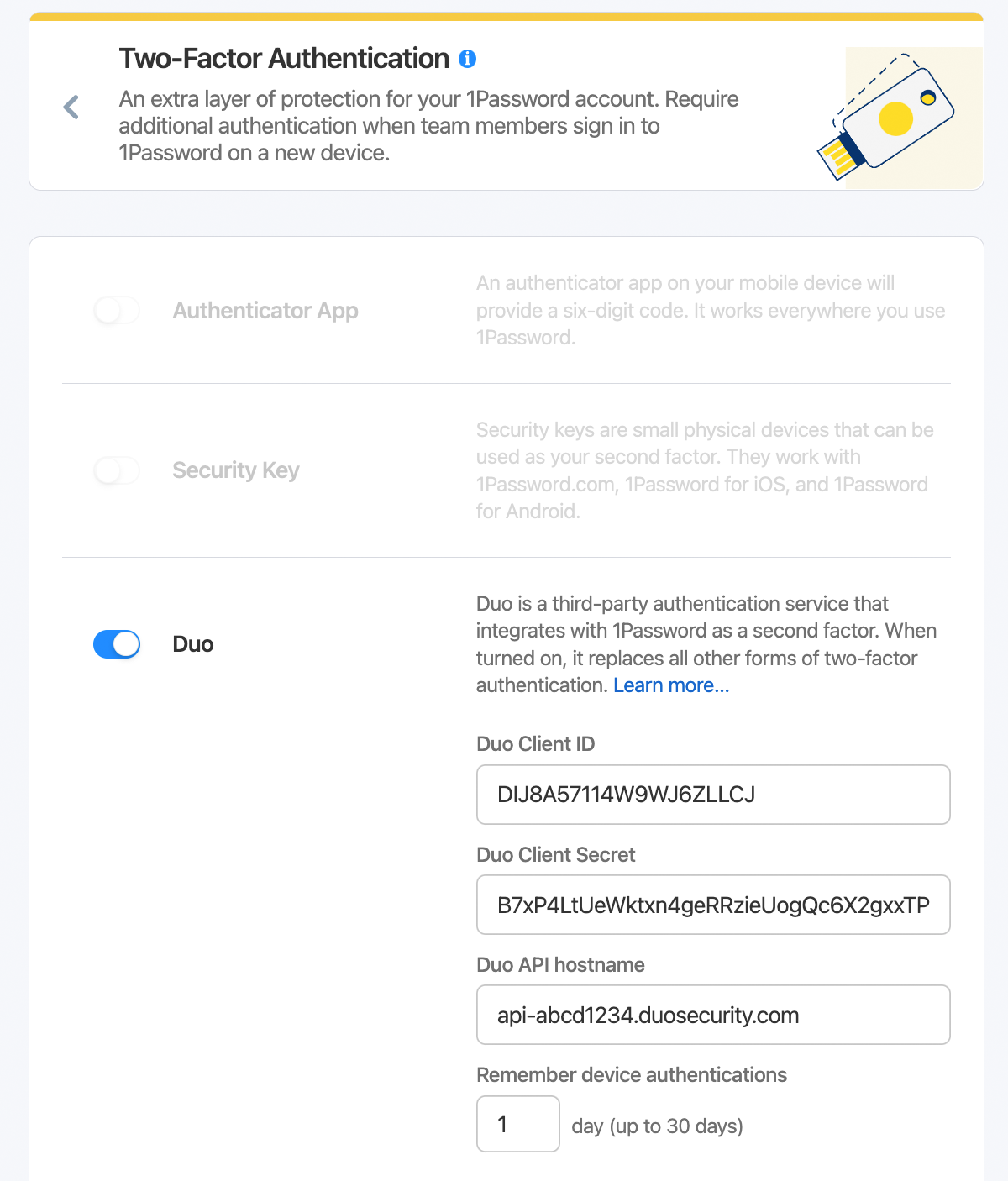
Task: Open the Learn more link about Duo
Action: coord(670,685)
